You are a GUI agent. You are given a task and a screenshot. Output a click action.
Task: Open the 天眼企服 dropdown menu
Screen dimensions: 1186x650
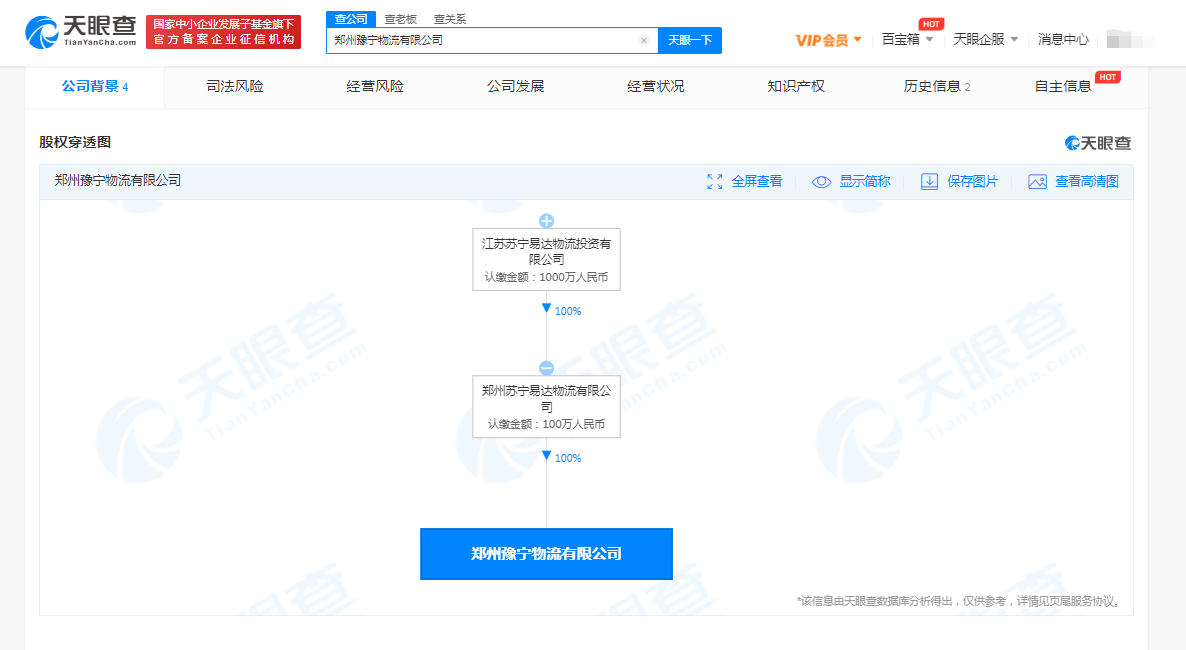pyautogui.click(x=986, y=39)
